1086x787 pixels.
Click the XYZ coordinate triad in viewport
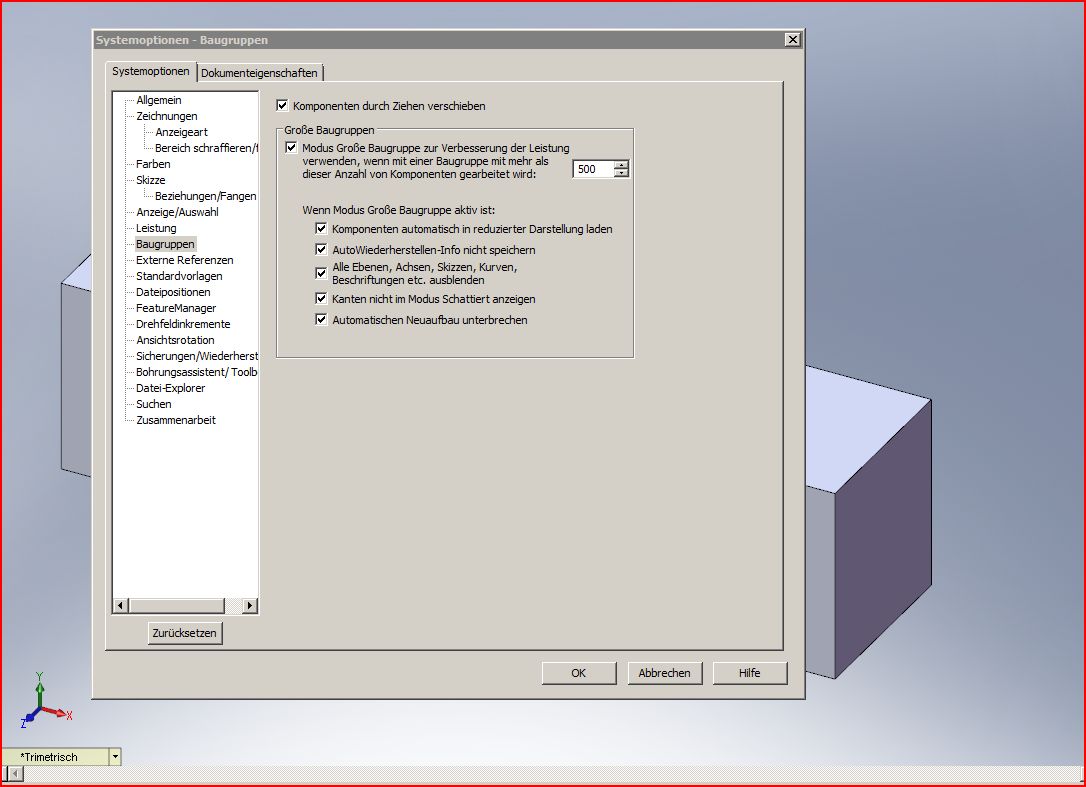tap(46, 700)
